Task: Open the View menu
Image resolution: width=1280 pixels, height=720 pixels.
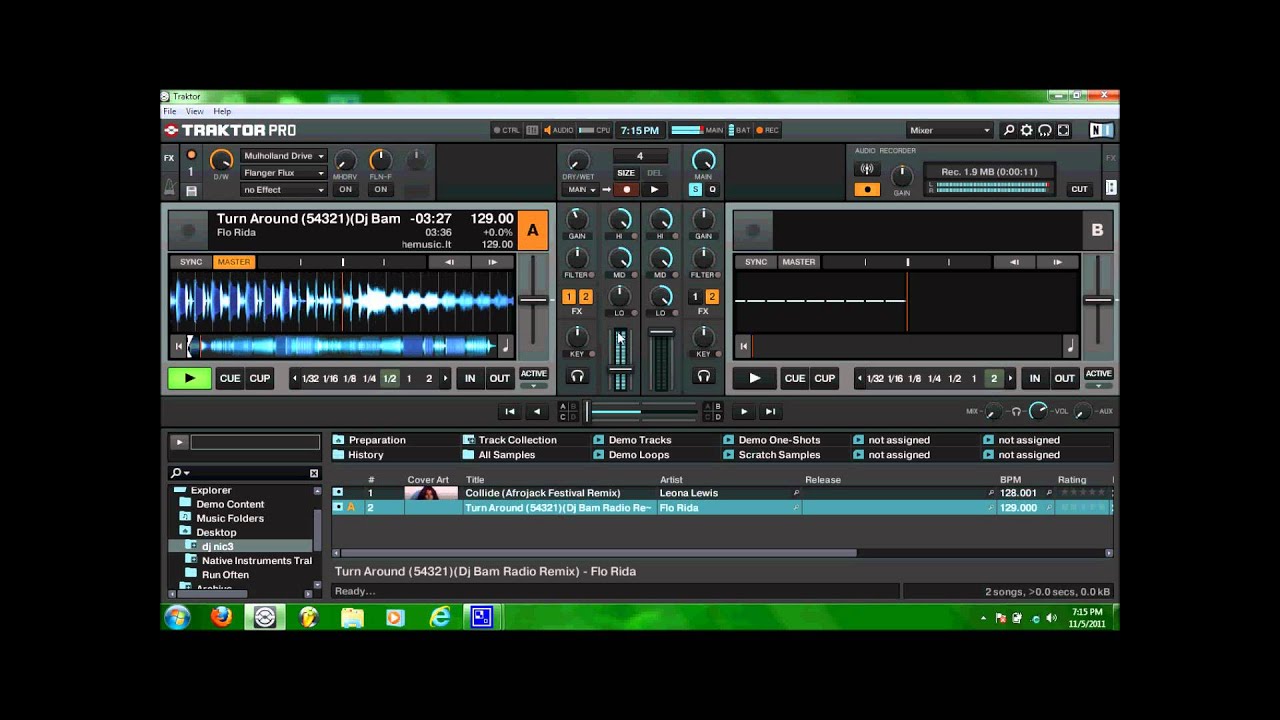Action: [194, 111]
